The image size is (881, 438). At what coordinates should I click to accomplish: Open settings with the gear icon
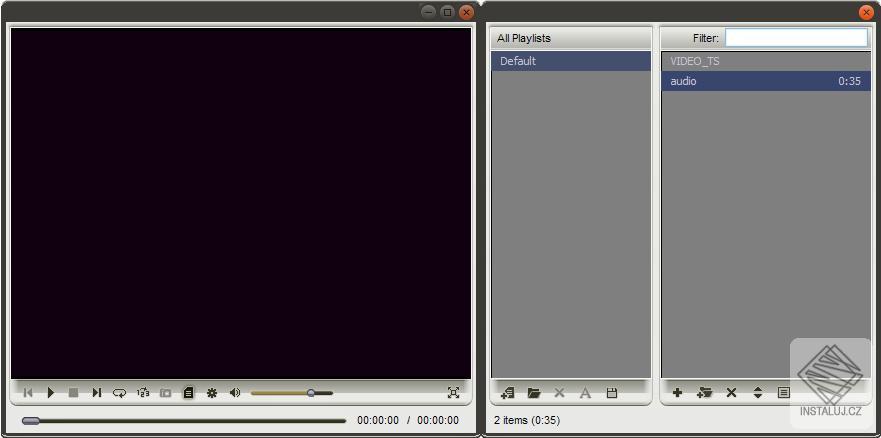212,393
